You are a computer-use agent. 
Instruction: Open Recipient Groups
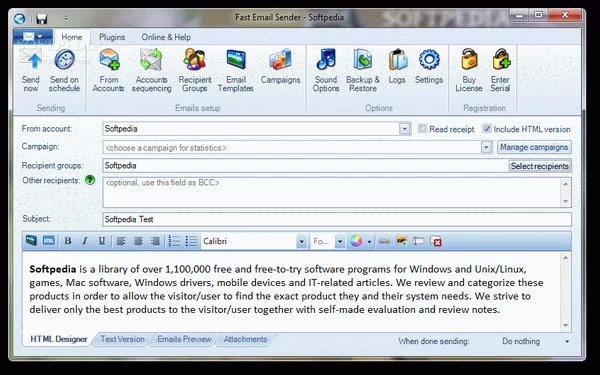(195, 70)
